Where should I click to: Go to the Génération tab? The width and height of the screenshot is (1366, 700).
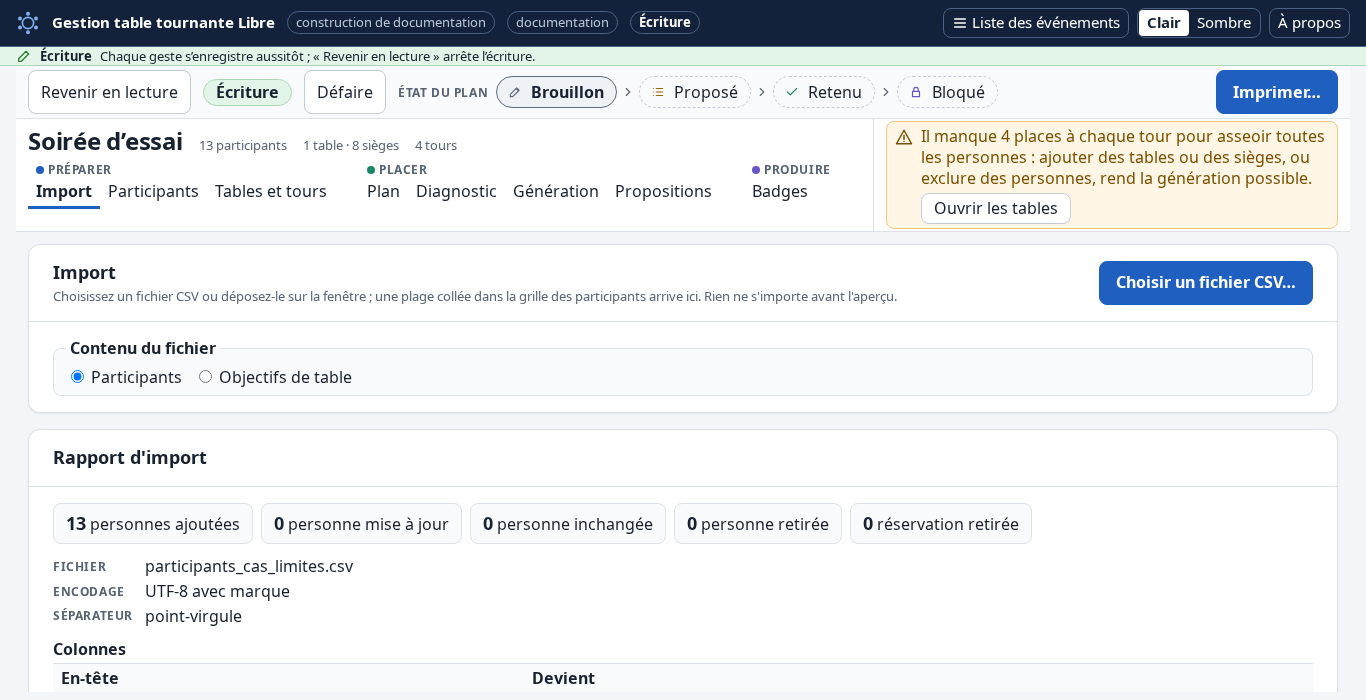556,191
